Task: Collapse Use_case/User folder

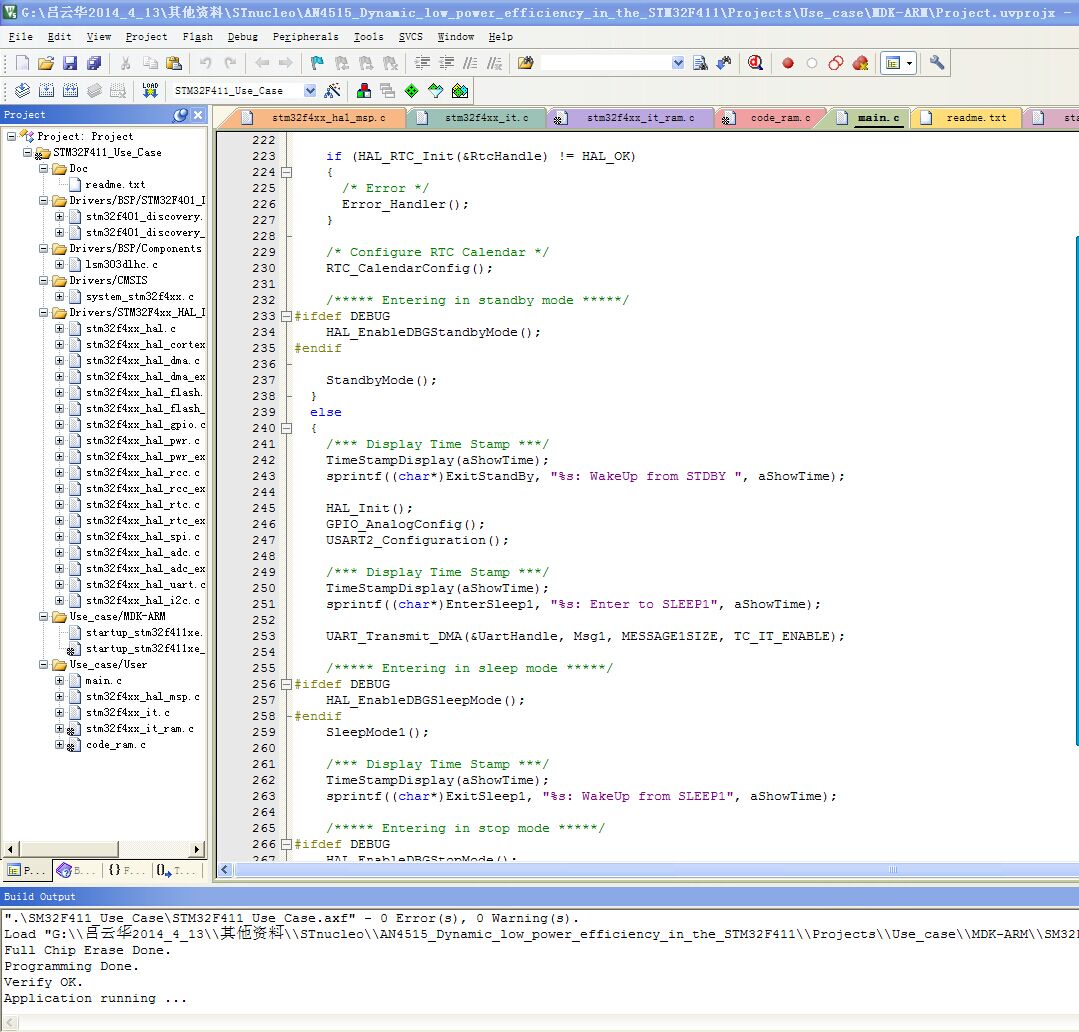Action: coord(43,665)
